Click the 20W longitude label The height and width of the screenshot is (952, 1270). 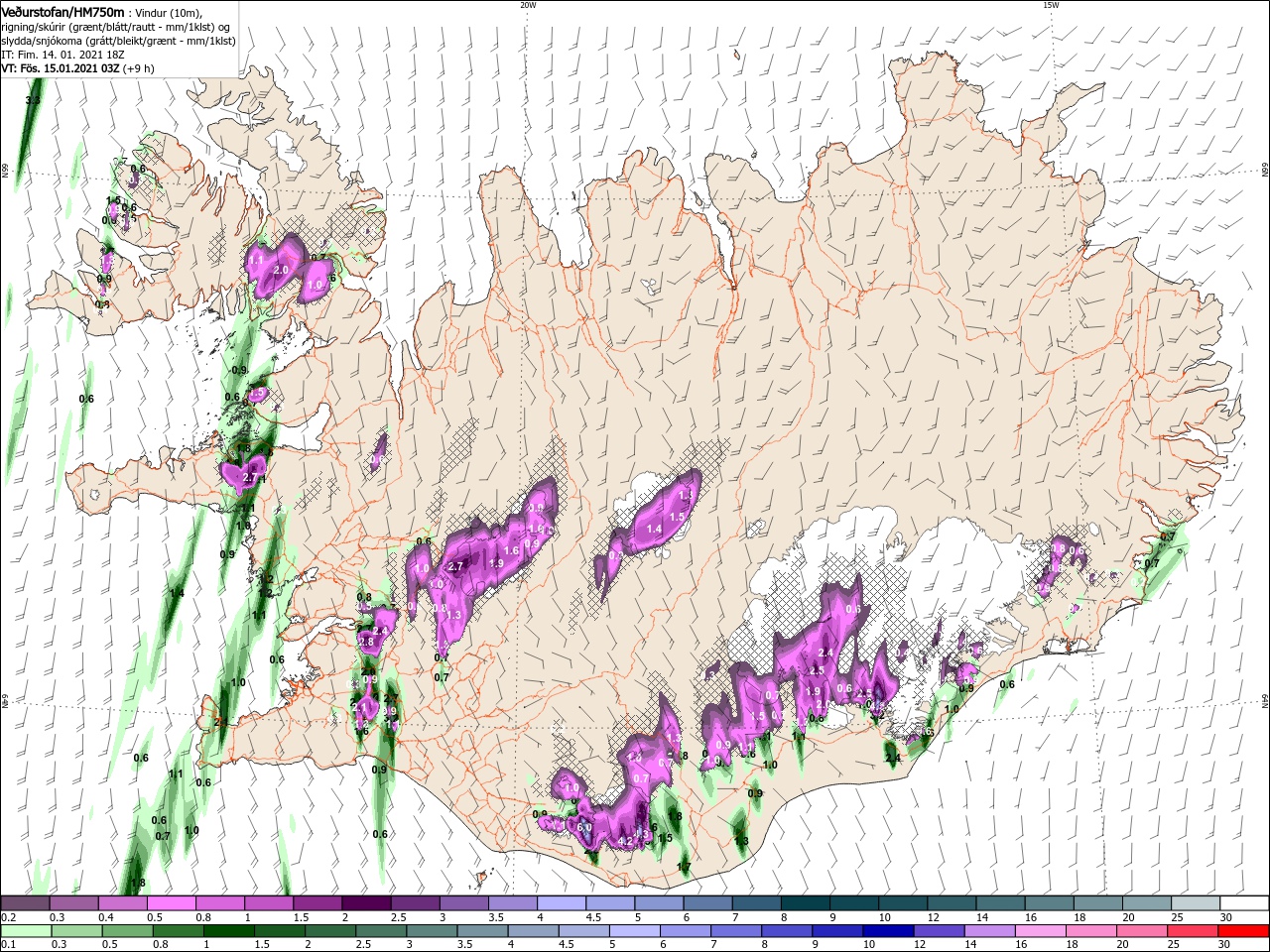click(x=528, y=5)
